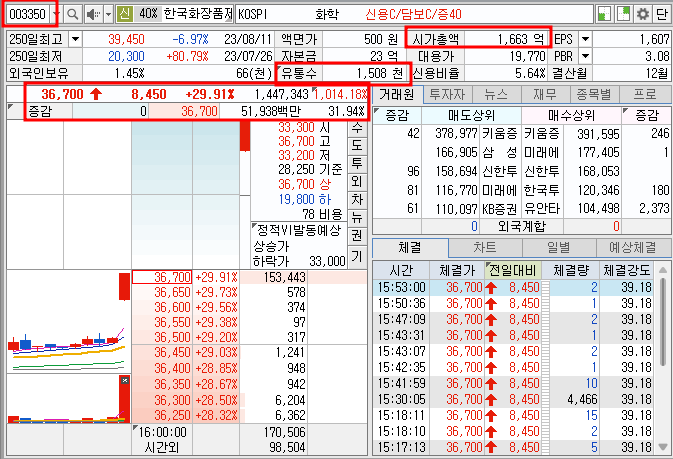Click the speaker sound alert icon

point(93,15)
